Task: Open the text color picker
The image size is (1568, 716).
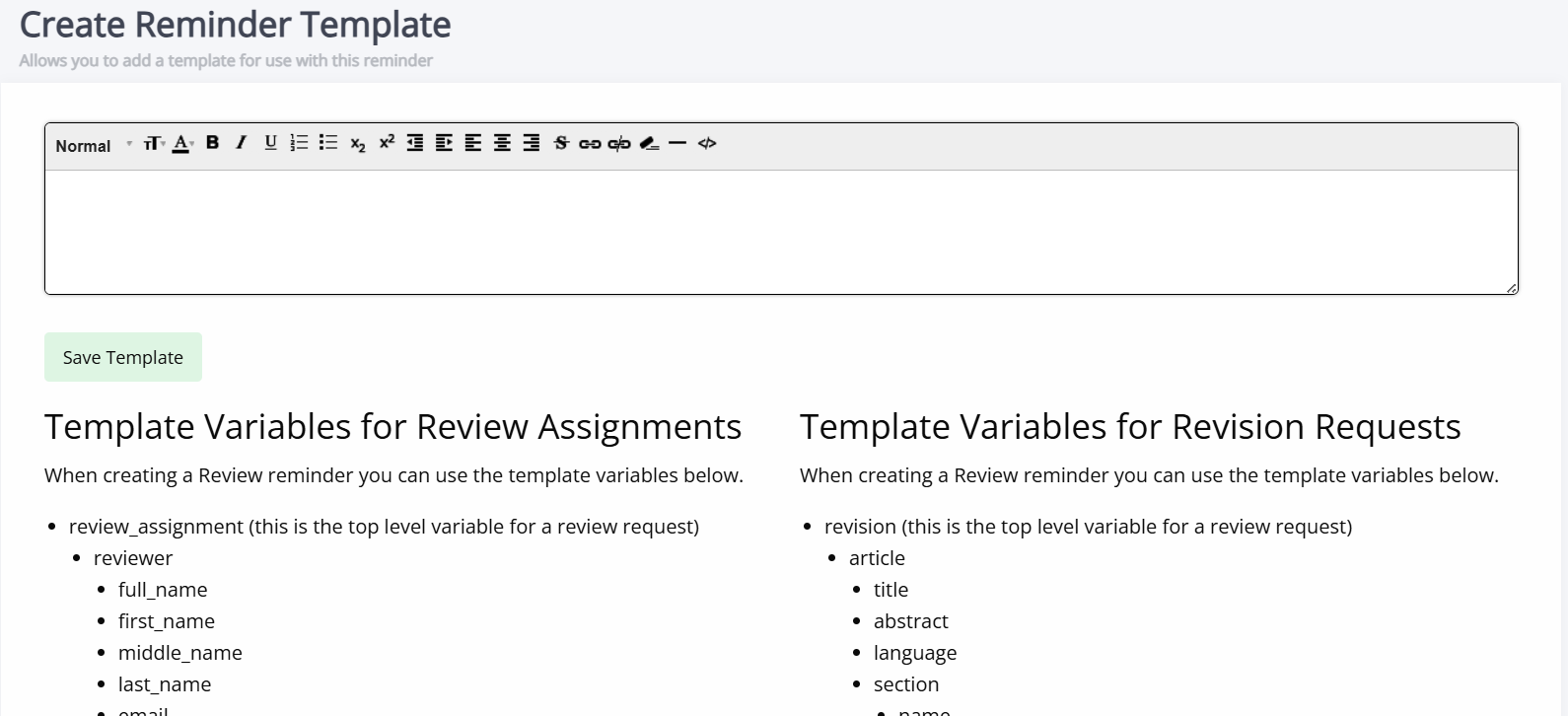Action: coord(182,144)
